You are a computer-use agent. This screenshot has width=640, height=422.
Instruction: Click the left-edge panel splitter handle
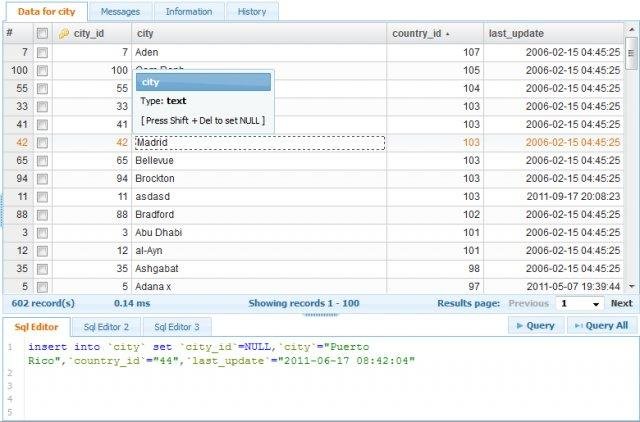pyautogui.click(x=2, y=210)
